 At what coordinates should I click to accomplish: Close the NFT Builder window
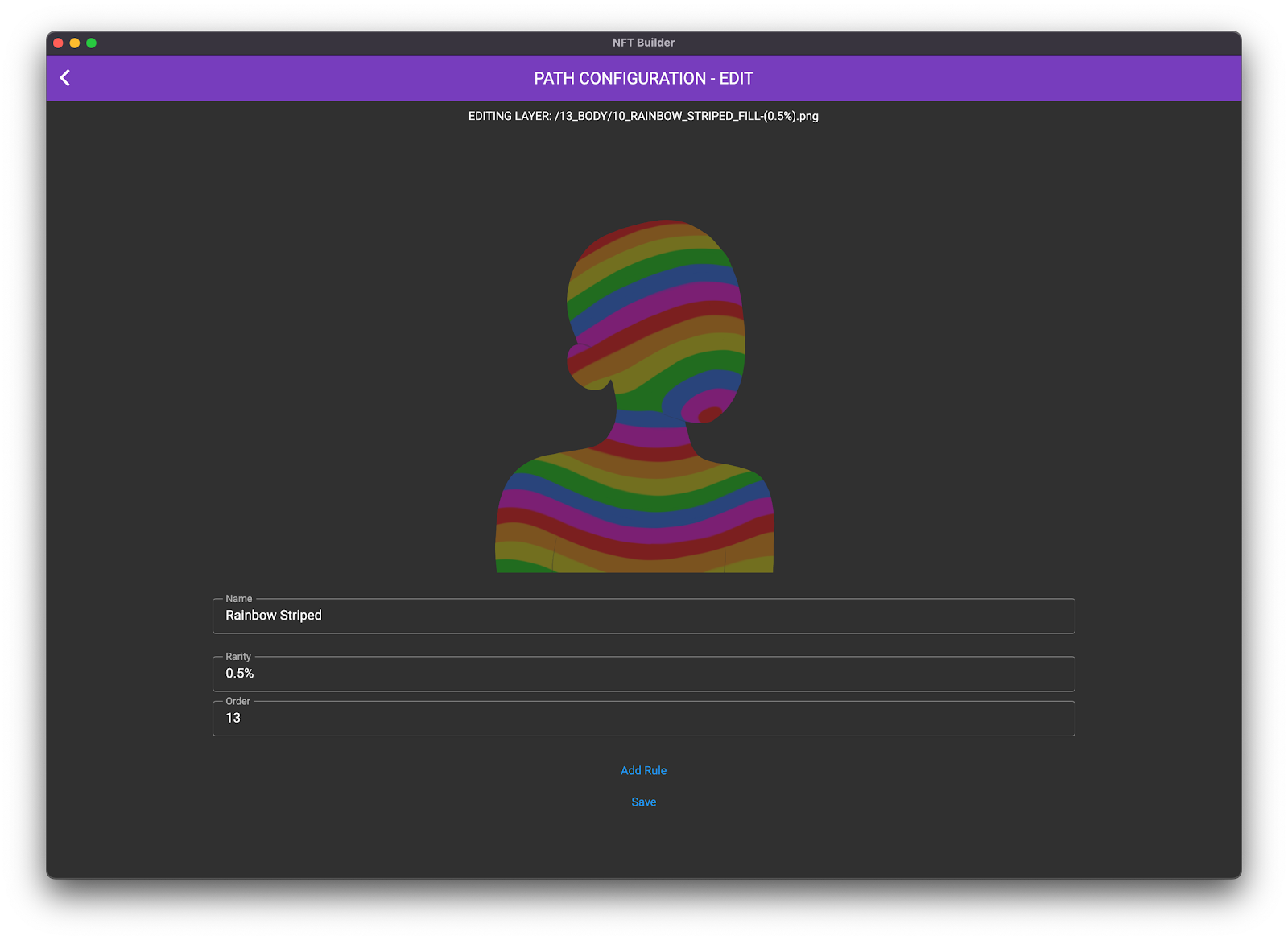tap(58, 43)
